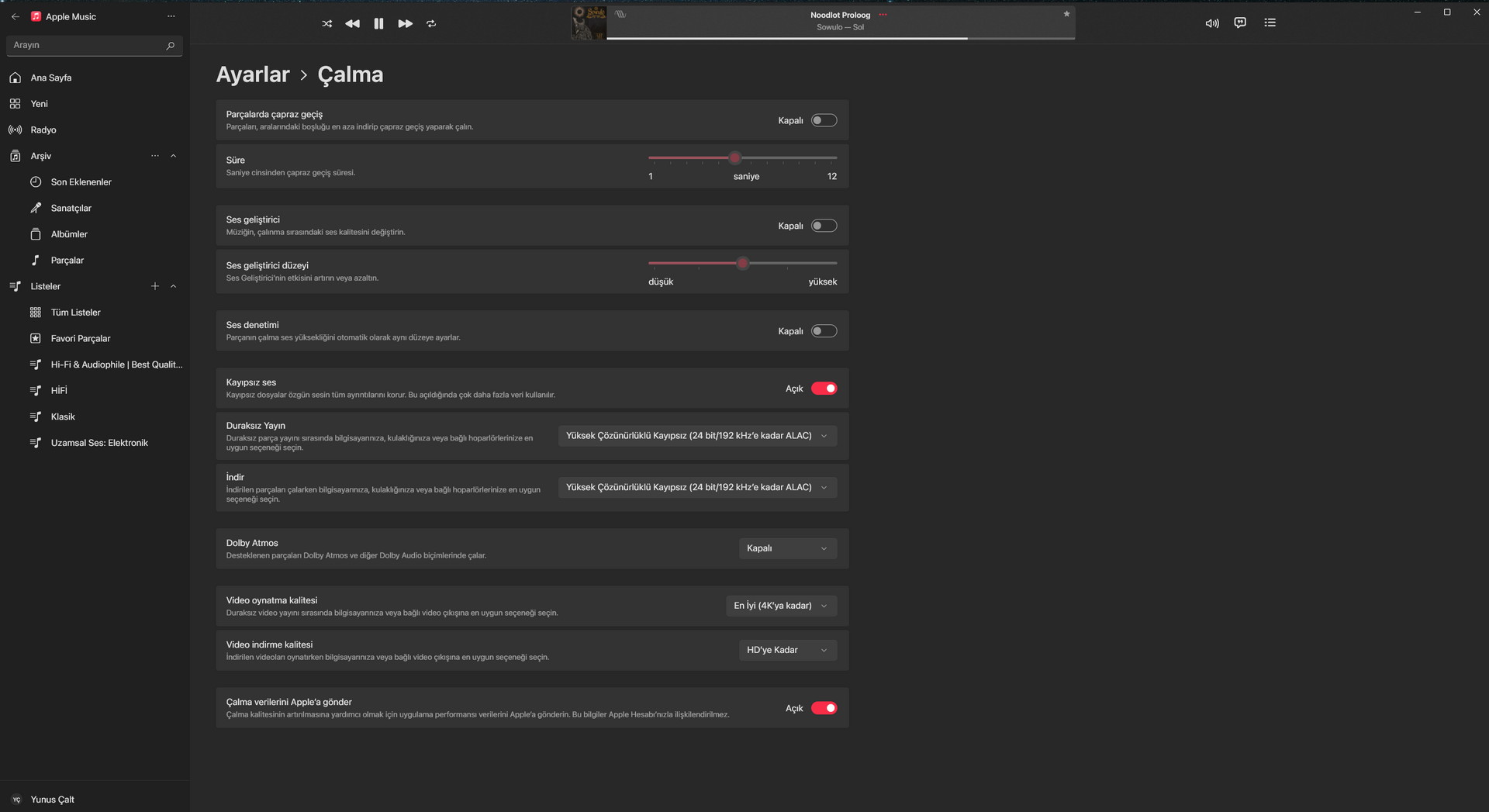Adjust Ses geliştirici düzeyi slider

coord(742,264)
